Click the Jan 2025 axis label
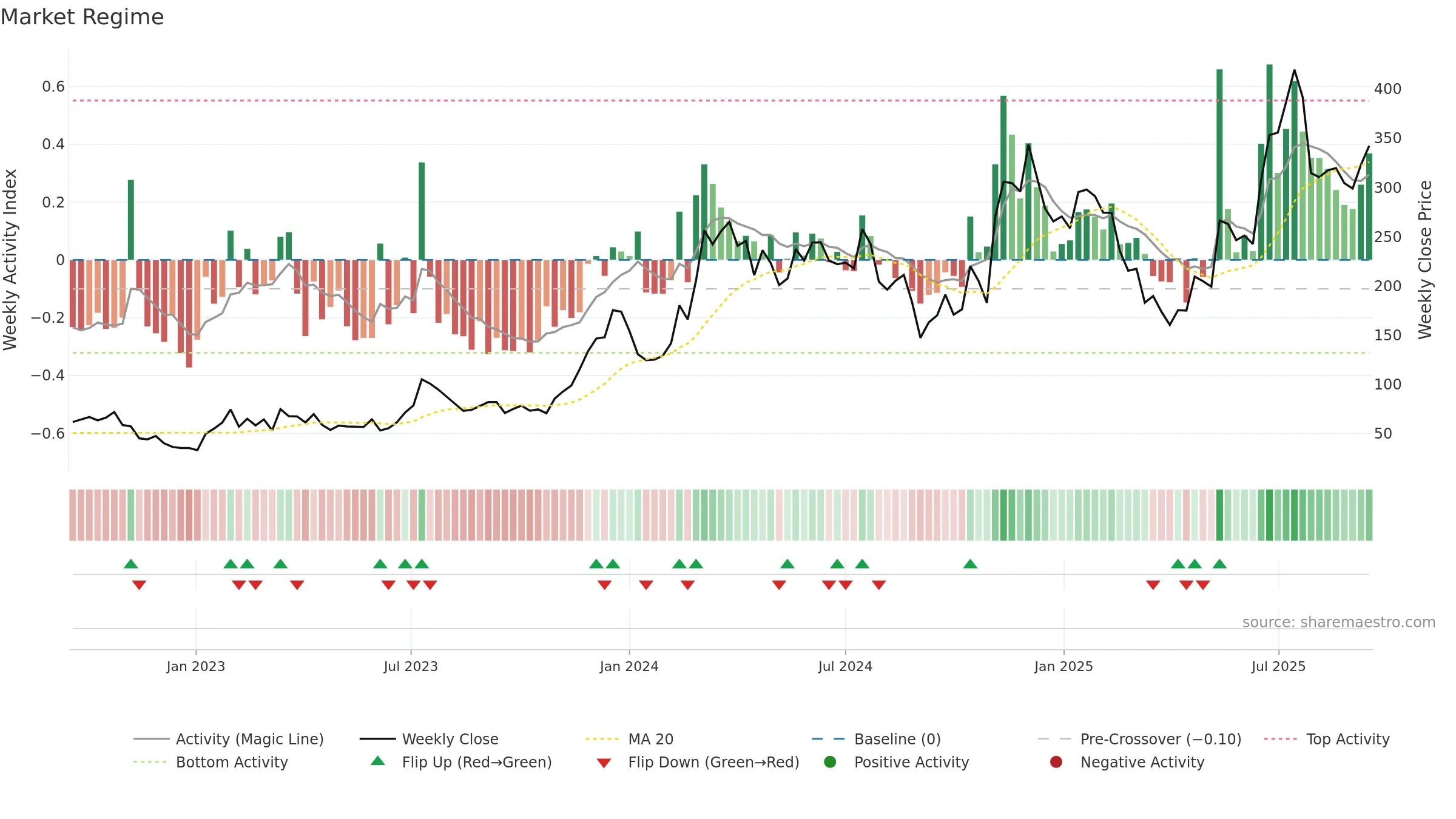The width and height of the screenshot is (1456, 819). point(1063,666)
